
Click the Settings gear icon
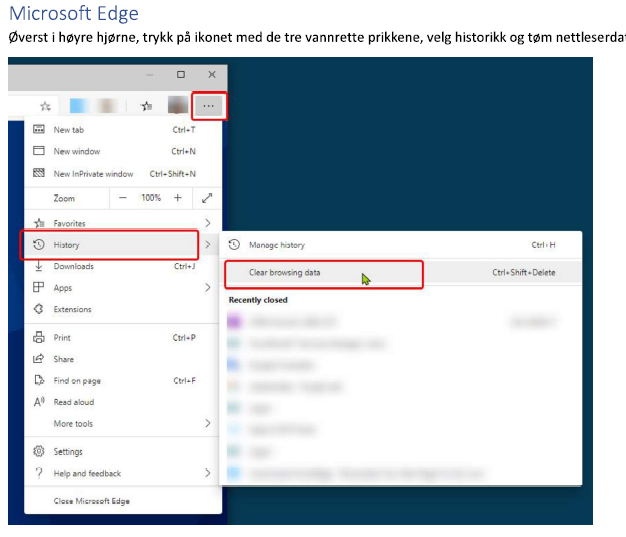39,451
